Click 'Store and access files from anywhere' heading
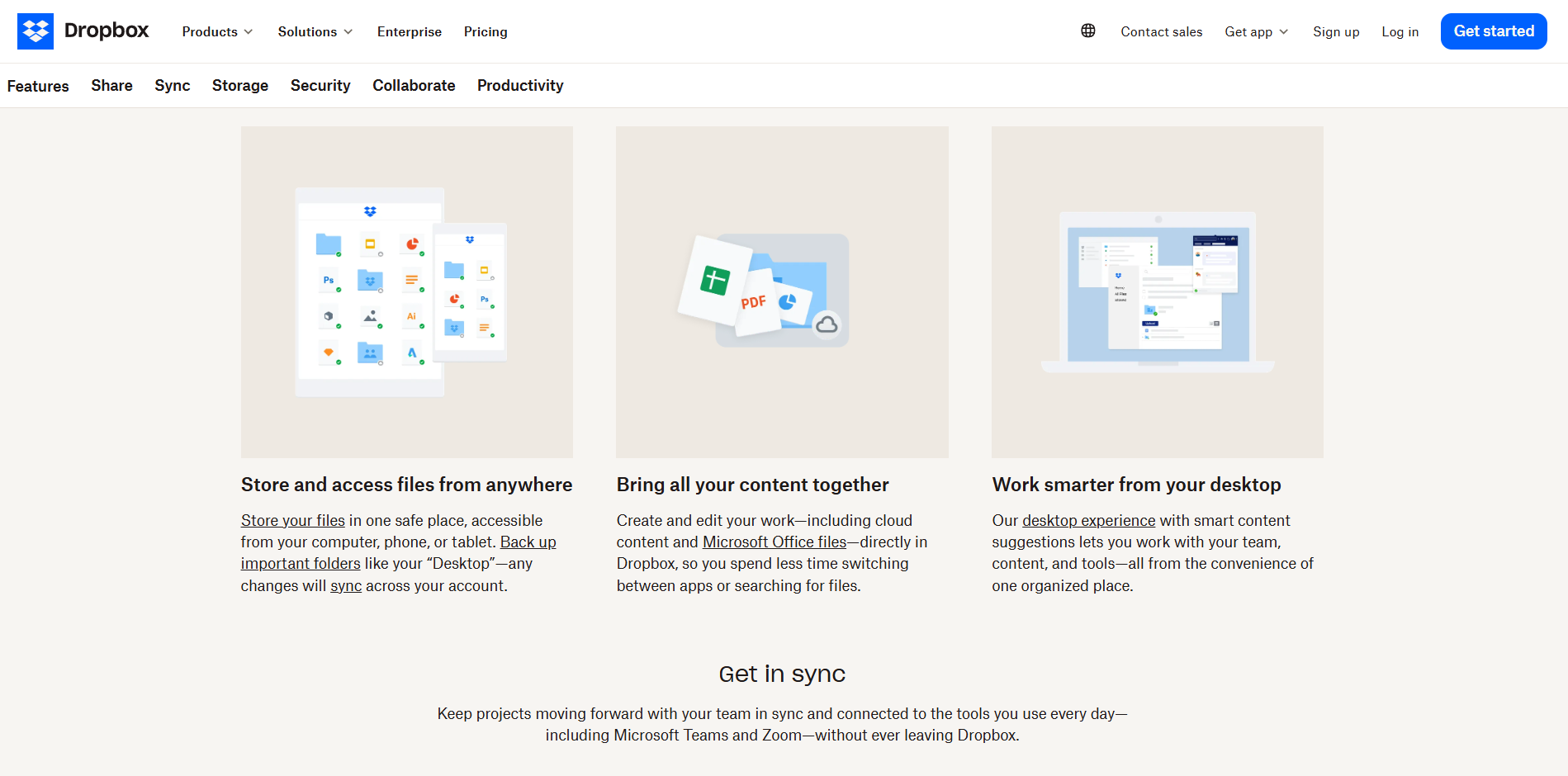Image resolution: width=1568 pixels, height=776 pixels. [407, 485]
